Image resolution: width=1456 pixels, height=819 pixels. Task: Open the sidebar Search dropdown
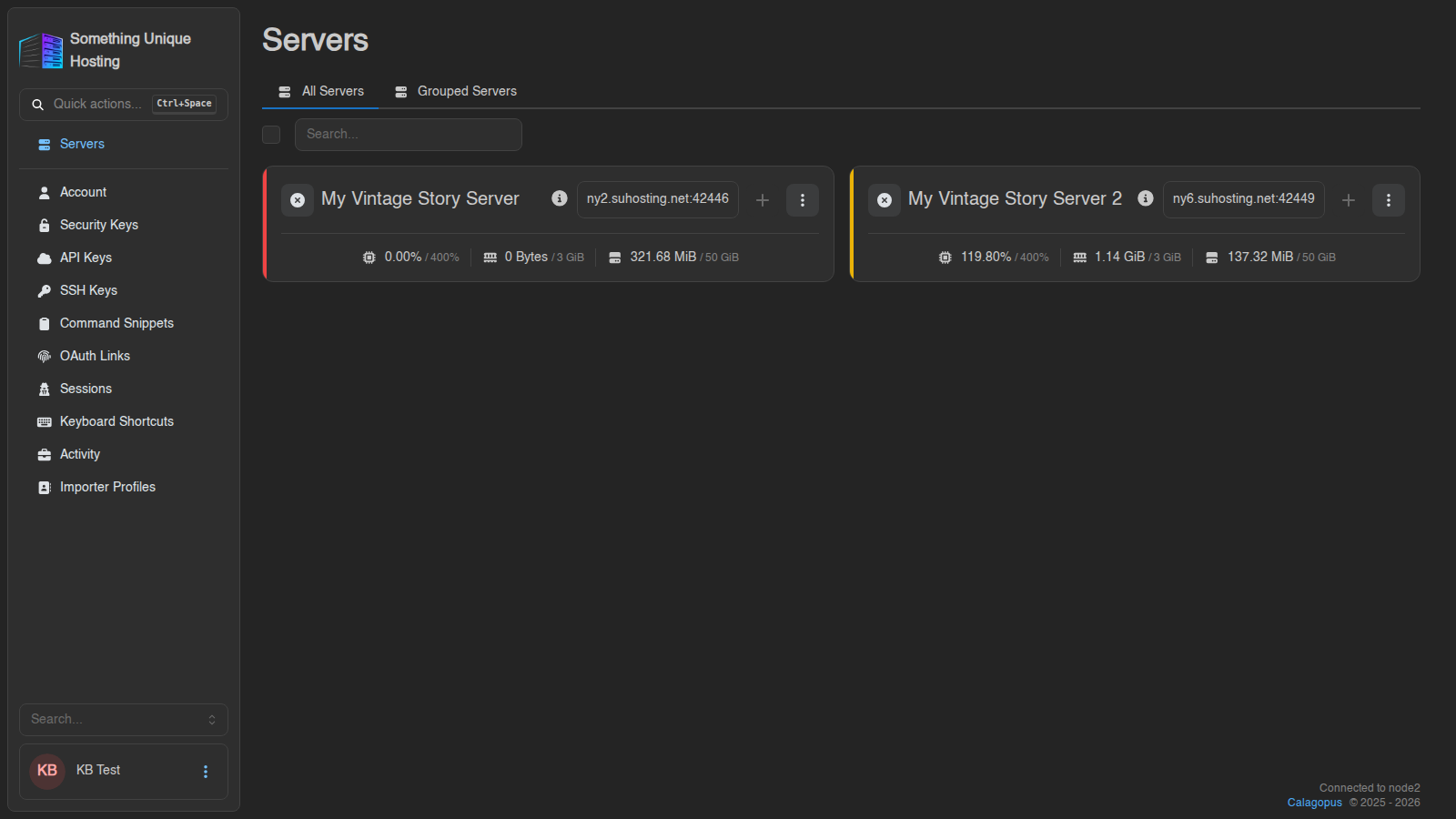click(x=124, y=720)
